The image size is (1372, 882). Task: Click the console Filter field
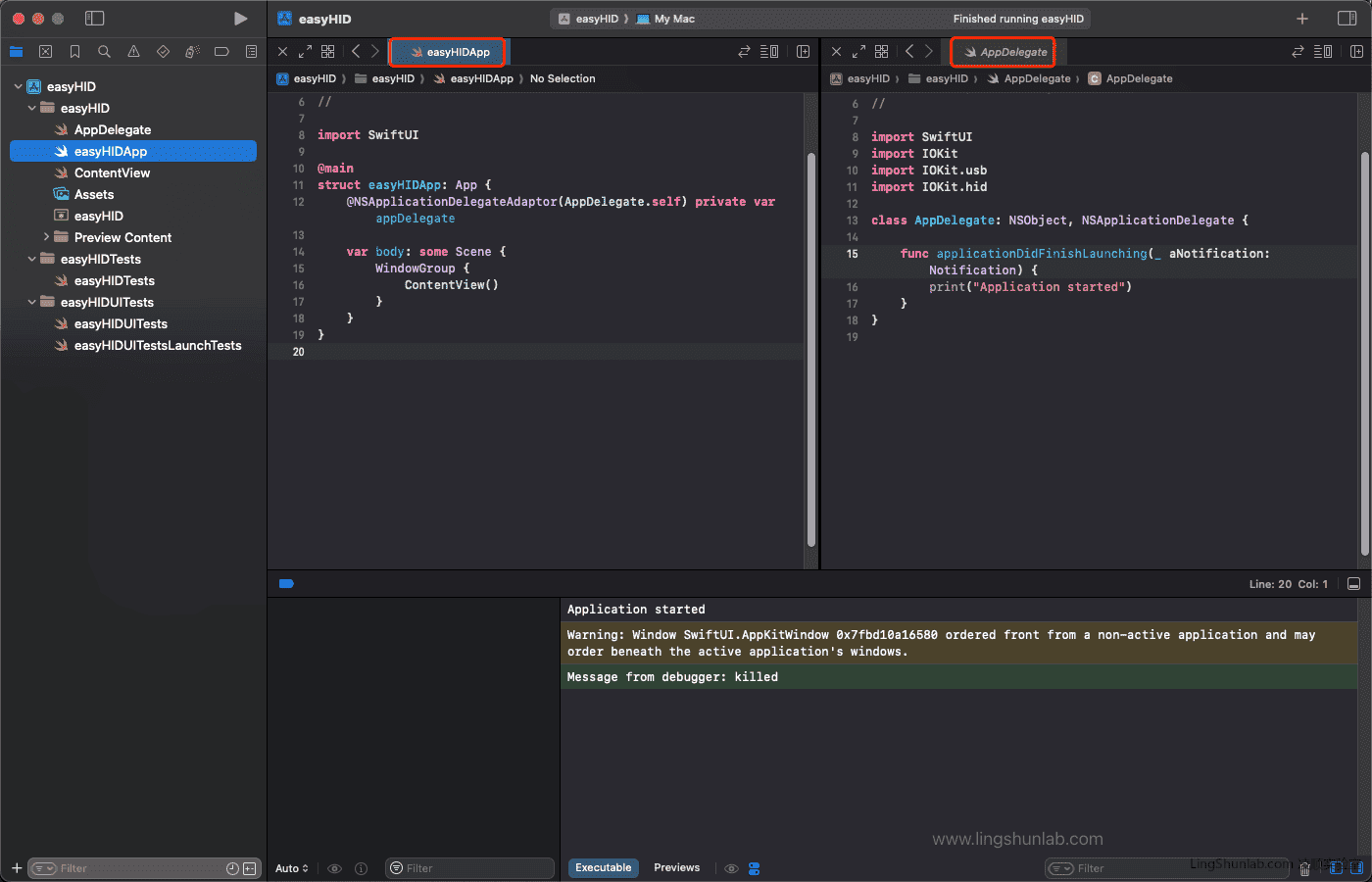pos(1166,868)
